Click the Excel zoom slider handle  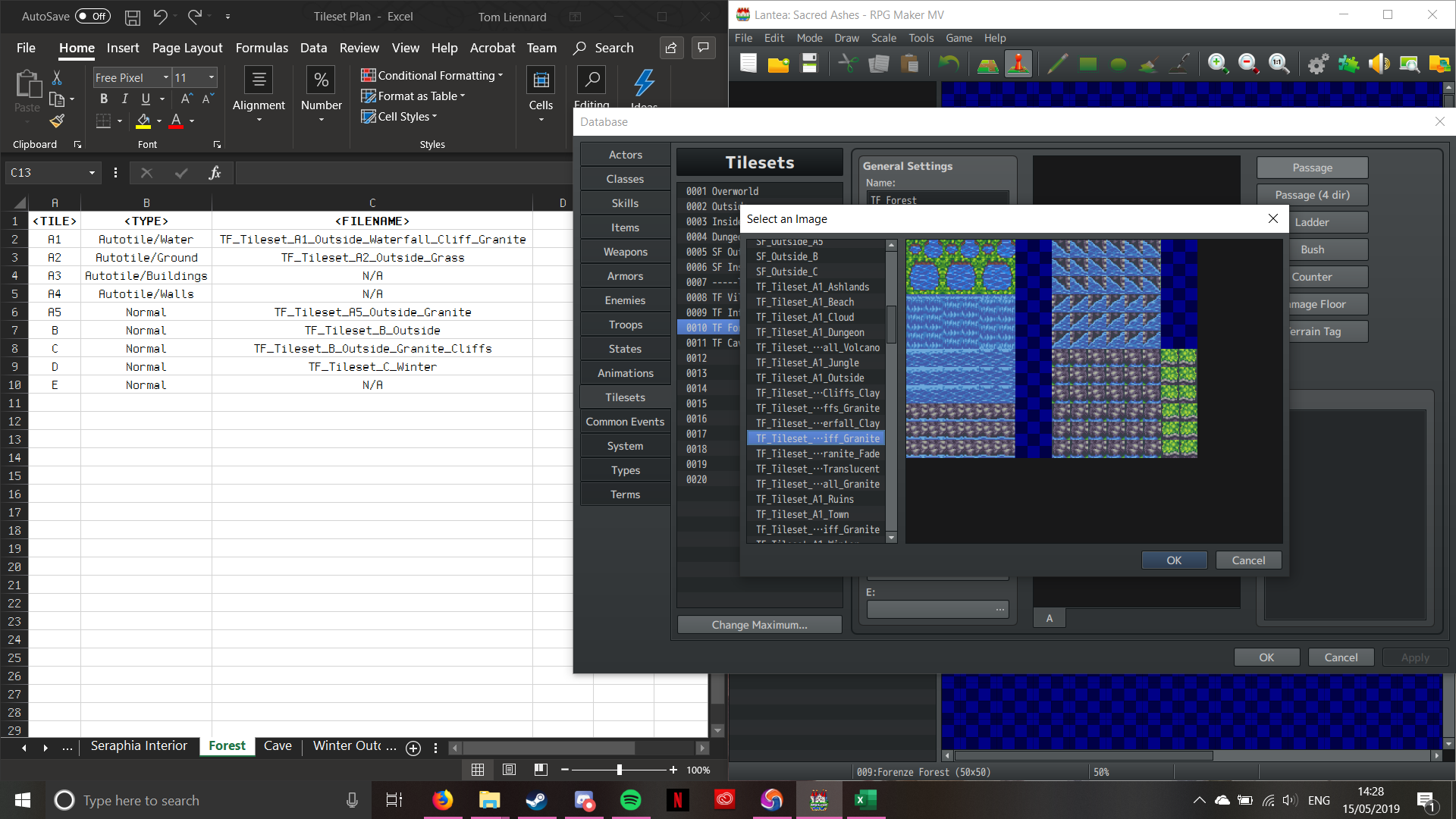click(x=620, y=770)
